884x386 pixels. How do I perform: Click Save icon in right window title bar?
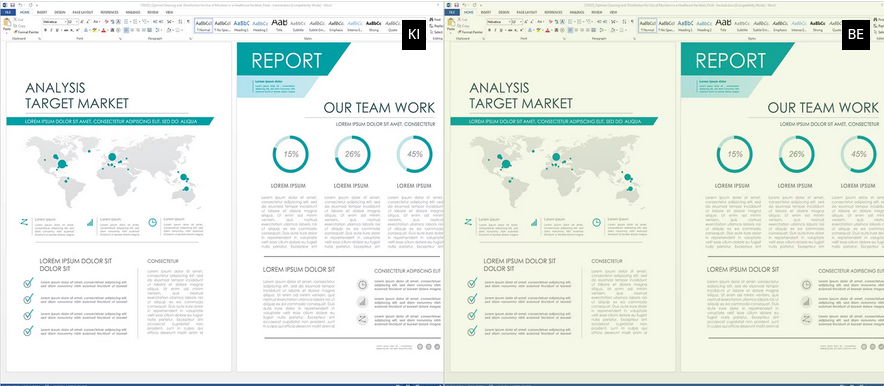coord(457,5)
